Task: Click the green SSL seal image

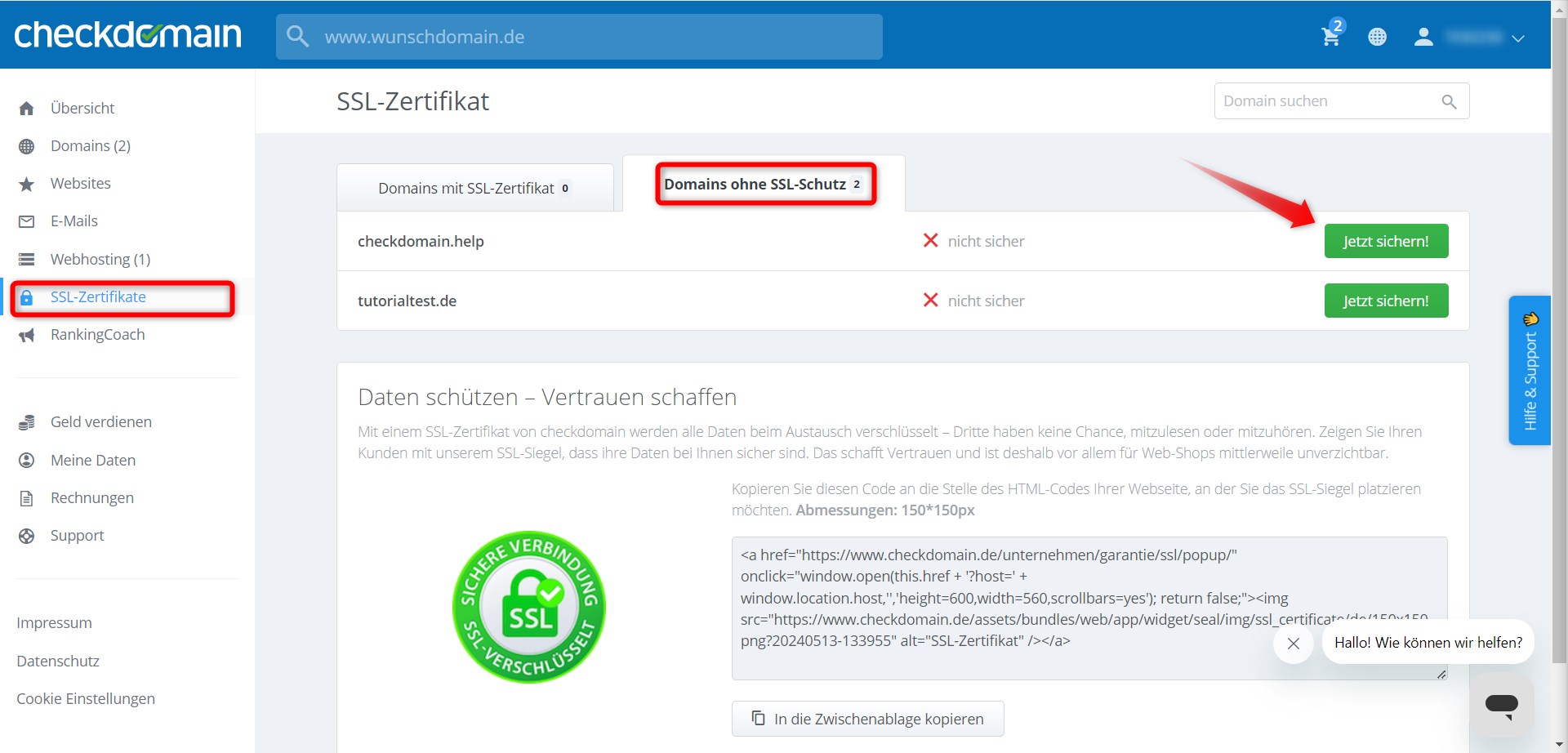Action: [529, 607]
